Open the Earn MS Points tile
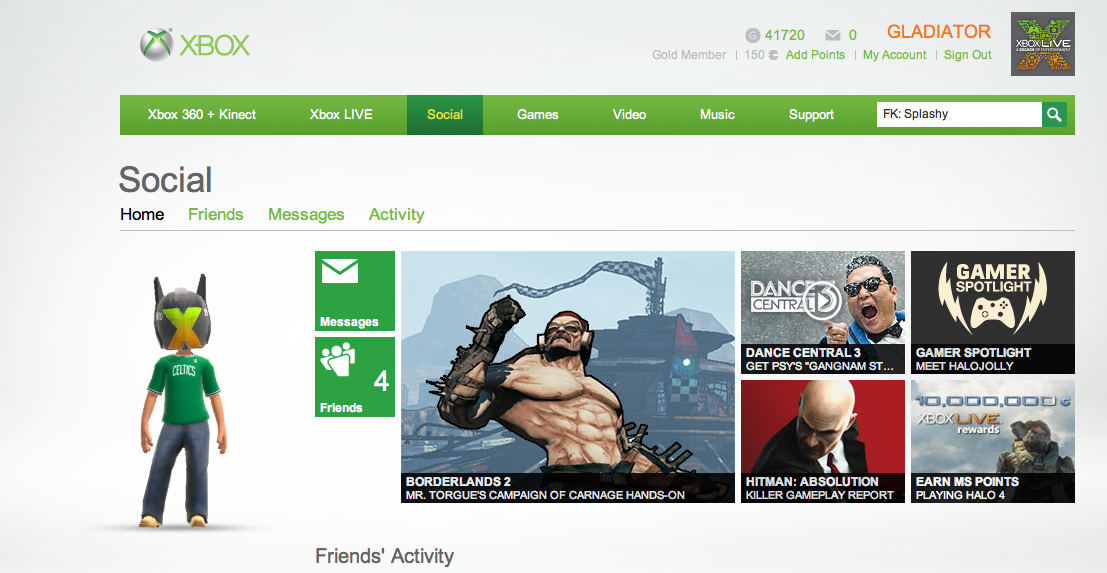This screenshot has width=1107, height=573. click(x=993, y=441)
